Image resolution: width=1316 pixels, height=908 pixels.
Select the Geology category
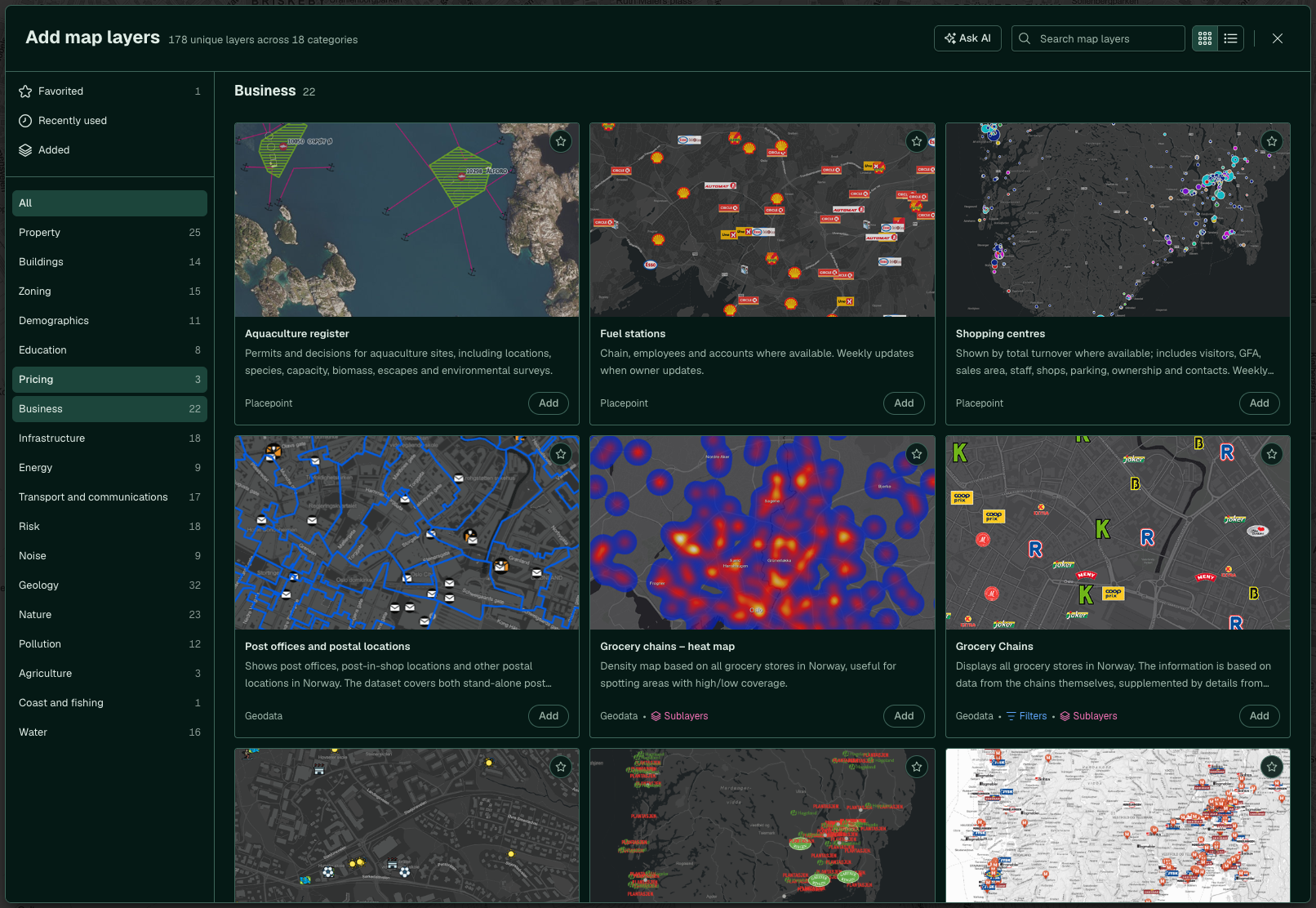109,585
